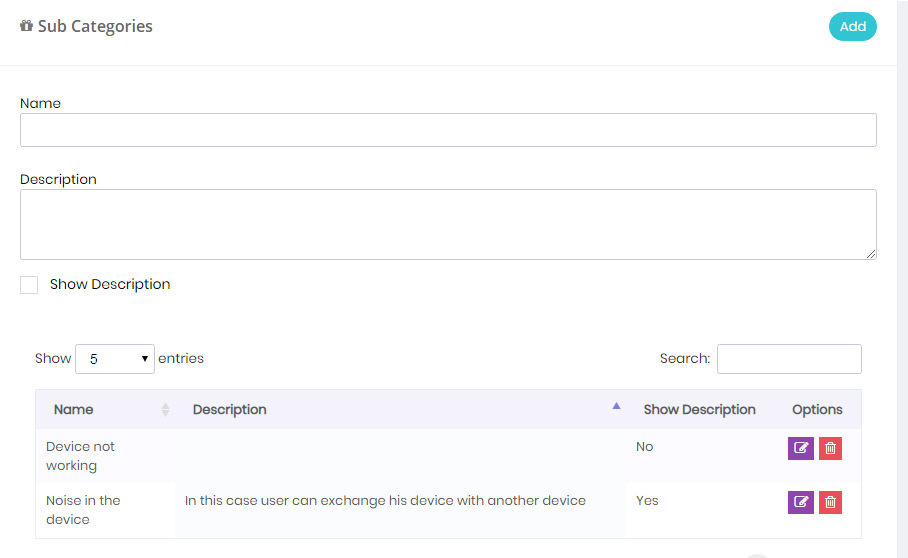Delete the Noise in the device row
Viewport: 908px width, 558px height.
point(830,502)
